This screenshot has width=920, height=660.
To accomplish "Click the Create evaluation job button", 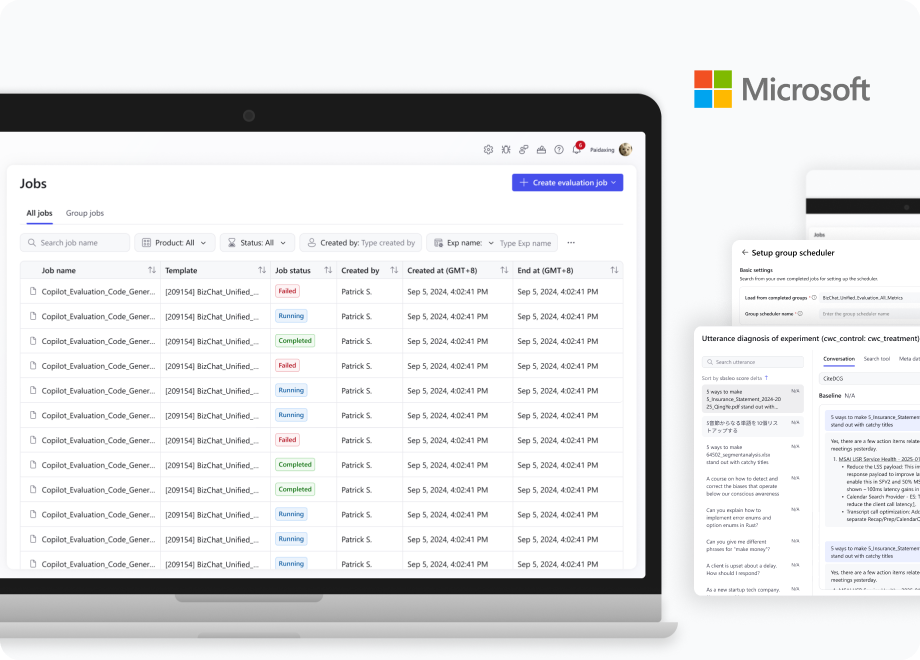I will coord(567,183).
